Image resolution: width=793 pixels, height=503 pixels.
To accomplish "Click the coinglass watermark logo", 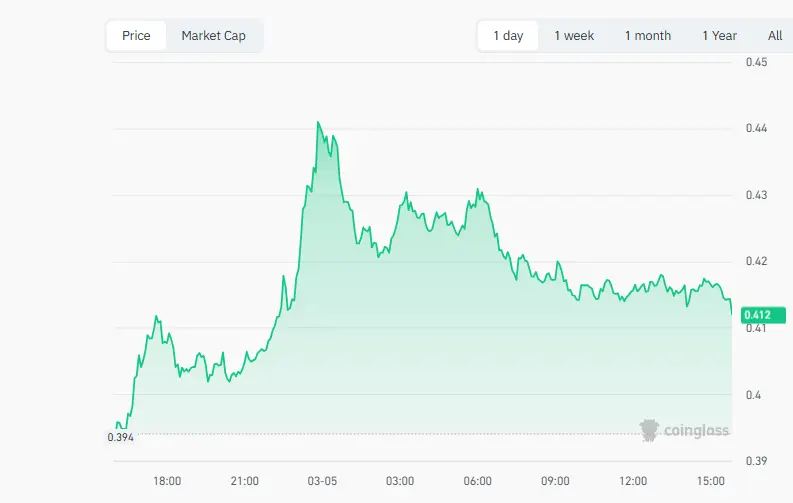I will tap(684, 430).
